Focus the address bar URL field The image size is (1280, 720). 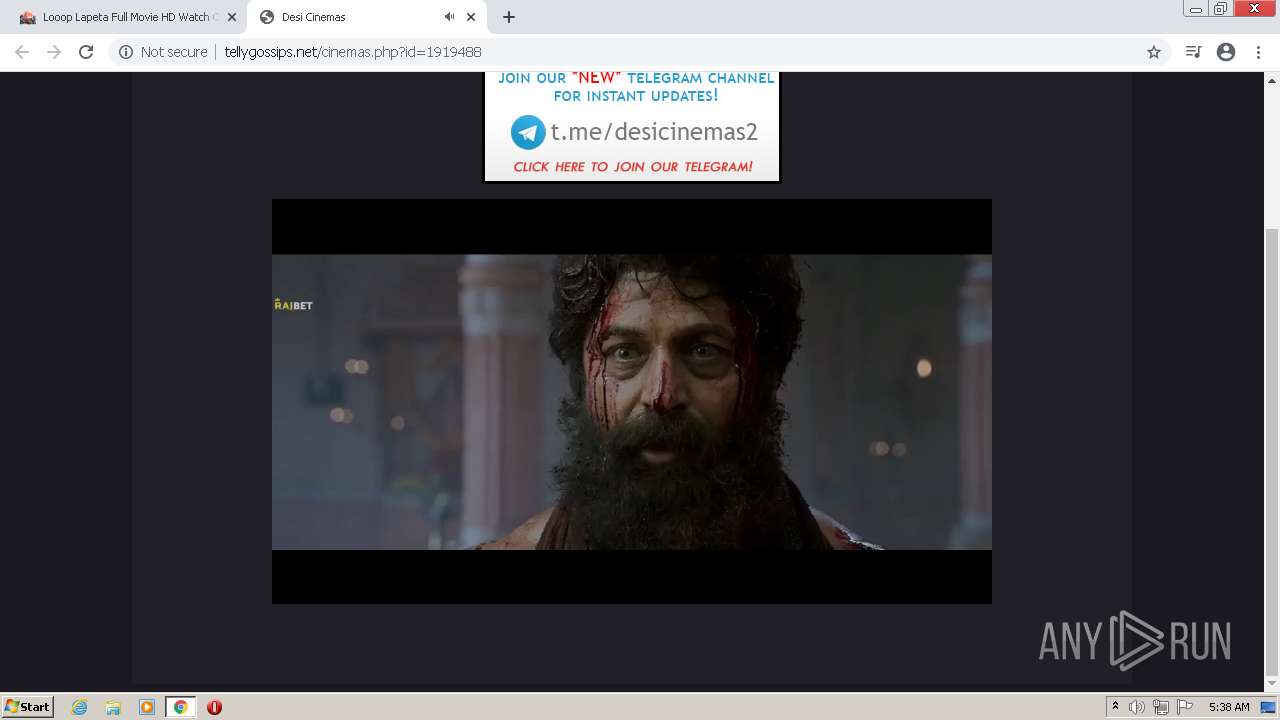tap(640, 52)
